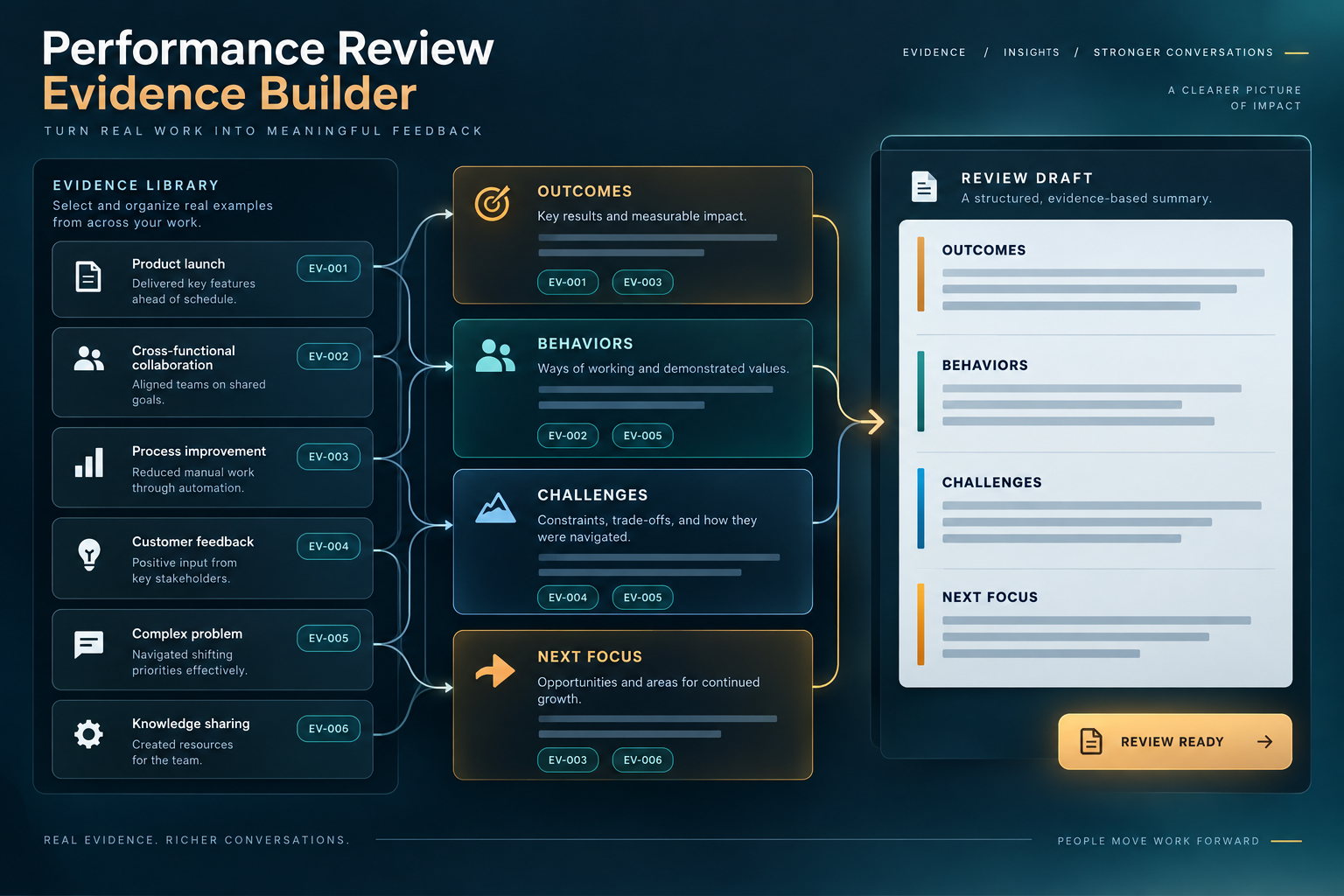Viewport: 1344px width, 896px height.
Task: Click the arrow in the Review Ready button
Action: pyautogui.click(x=1264, y=742)
